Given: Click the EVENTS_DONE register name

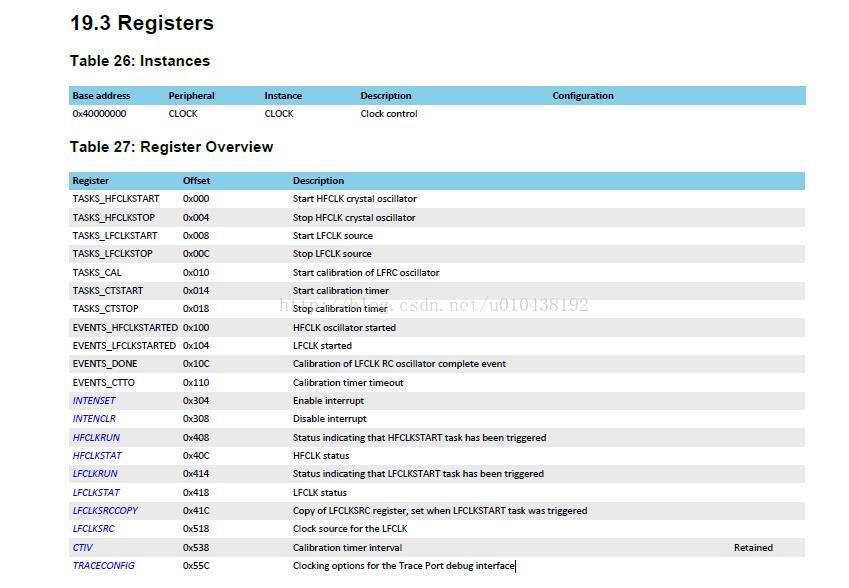Looking at the screenshot, I should click(x=105, y=364).
